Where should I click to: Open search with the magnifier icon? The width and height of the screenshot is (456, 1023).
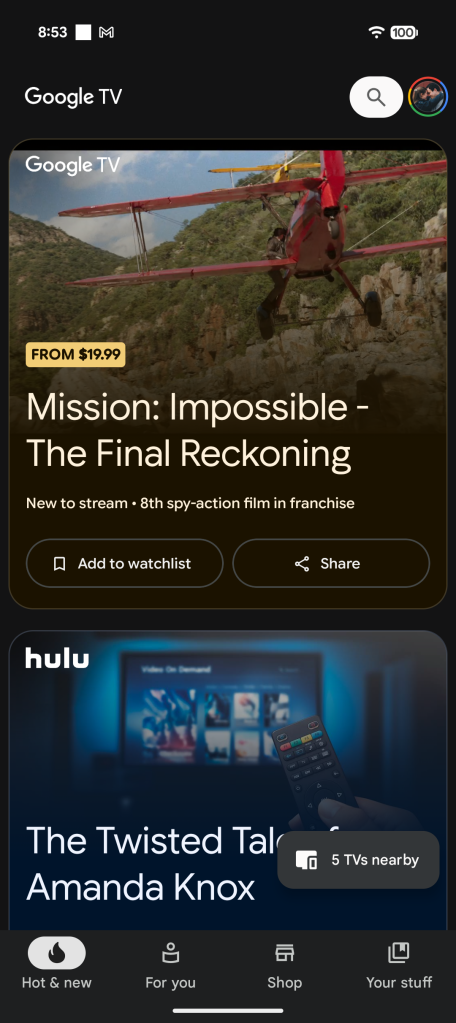pos(376,97)
